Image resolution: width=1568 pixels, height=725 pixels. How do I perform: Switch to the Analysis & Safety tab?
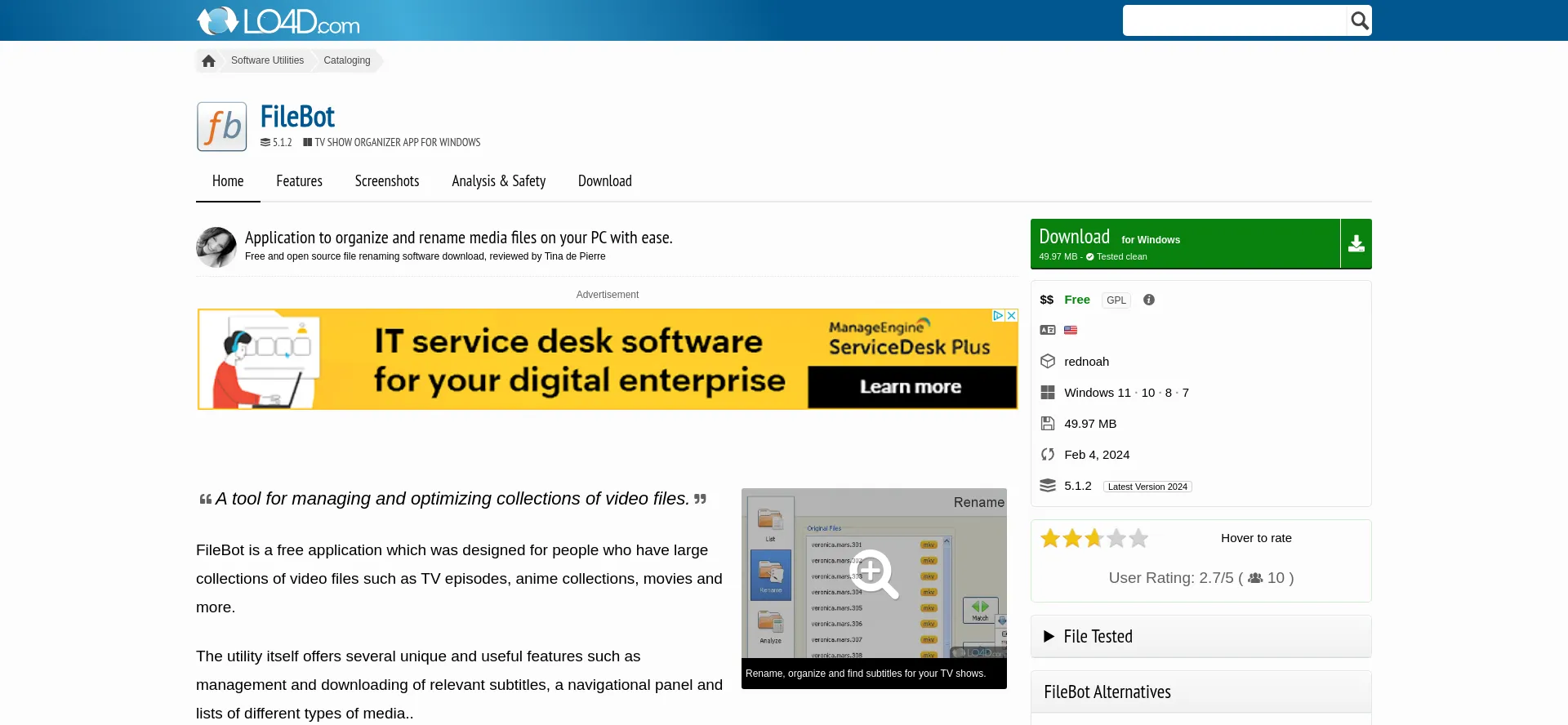(498, 181)
